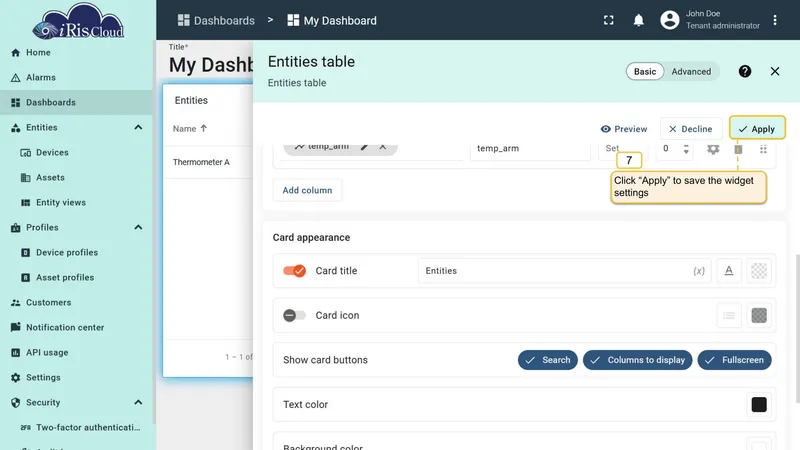Enable the Card icon toggle
Screen dimensions: 800x450
coord(294,315)
